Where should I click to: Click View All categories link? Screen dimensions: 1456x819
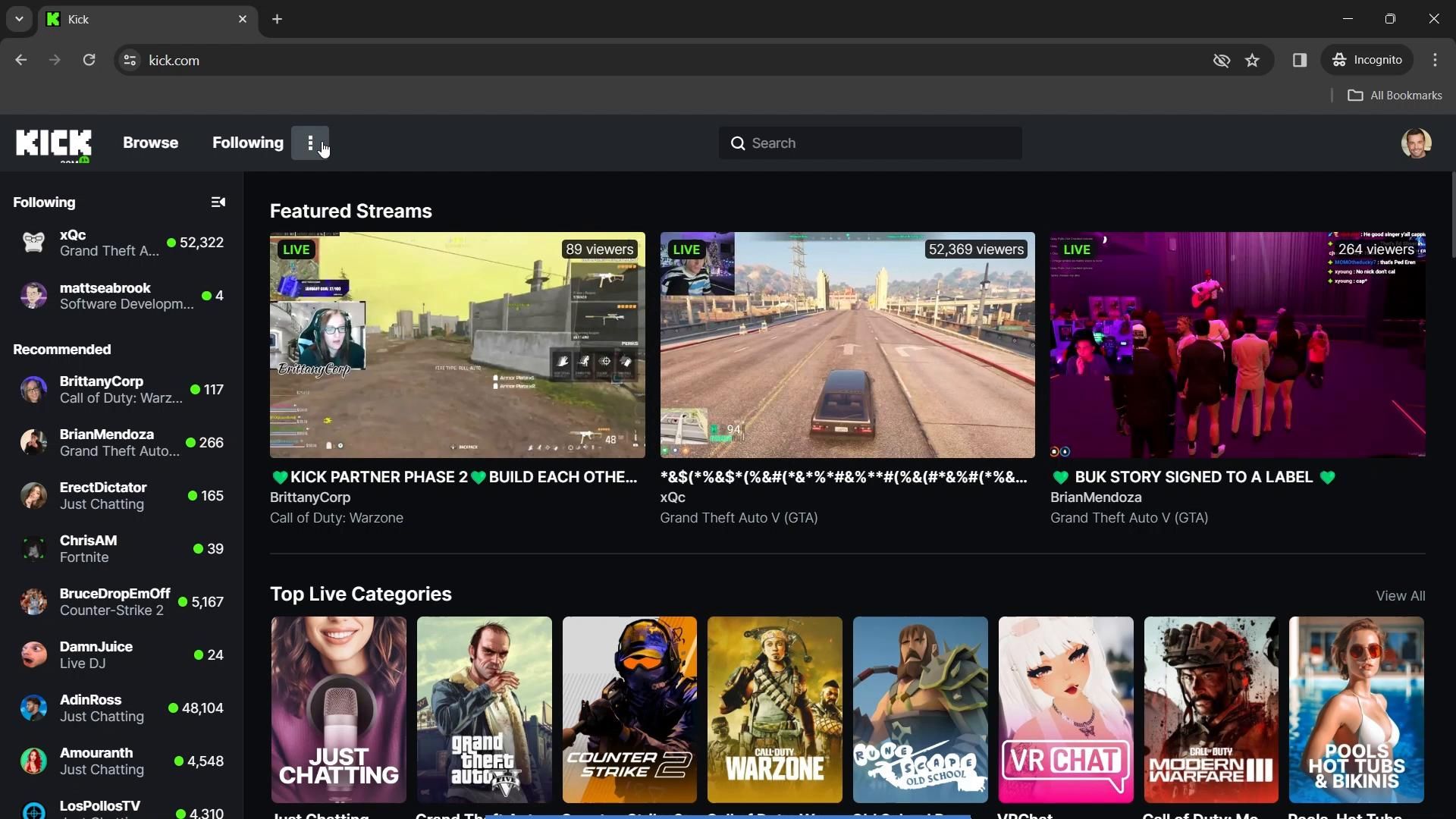coord(1400,596)
